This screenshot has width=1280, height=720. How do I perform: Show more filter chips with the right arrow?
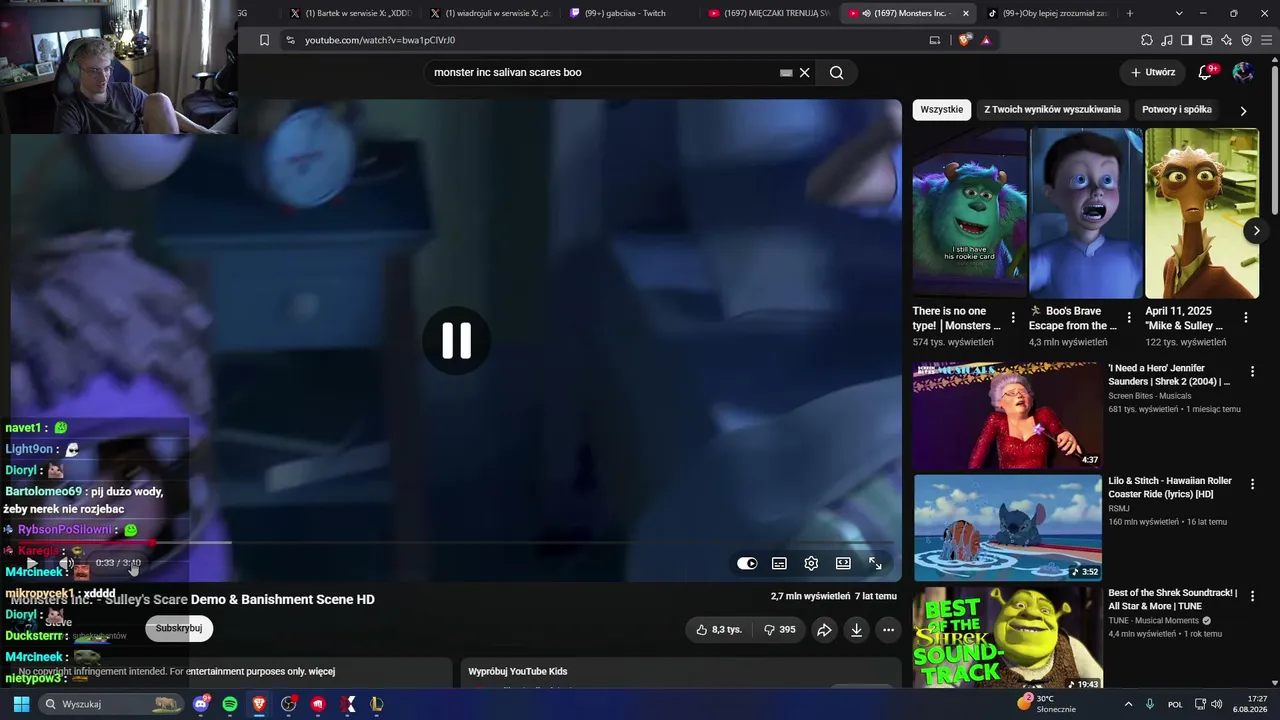click(x=1243, y=111)
